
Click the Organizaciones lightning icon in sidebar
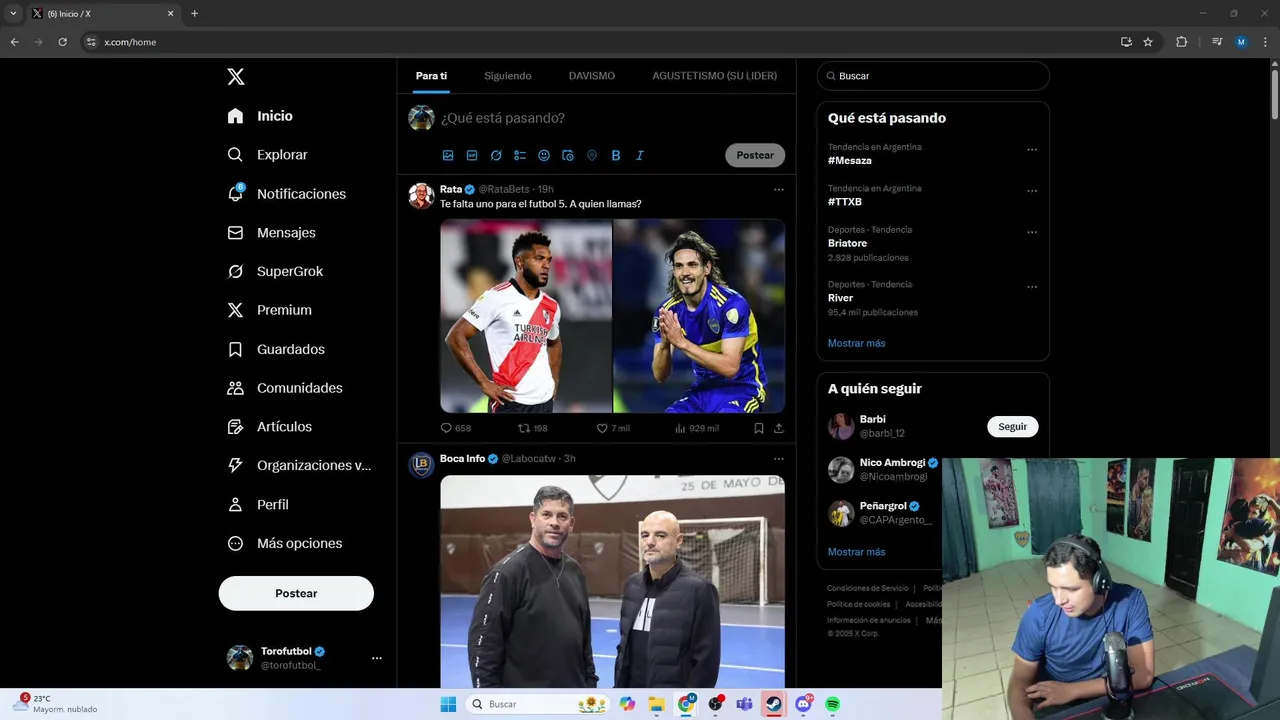click(x=235, y=465)
